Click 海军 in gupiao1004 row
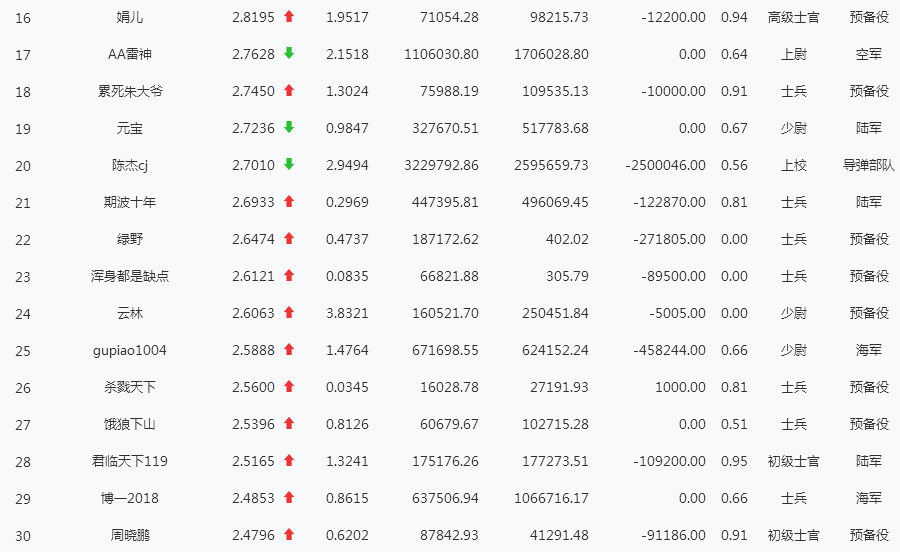 [x=869, y=350]
